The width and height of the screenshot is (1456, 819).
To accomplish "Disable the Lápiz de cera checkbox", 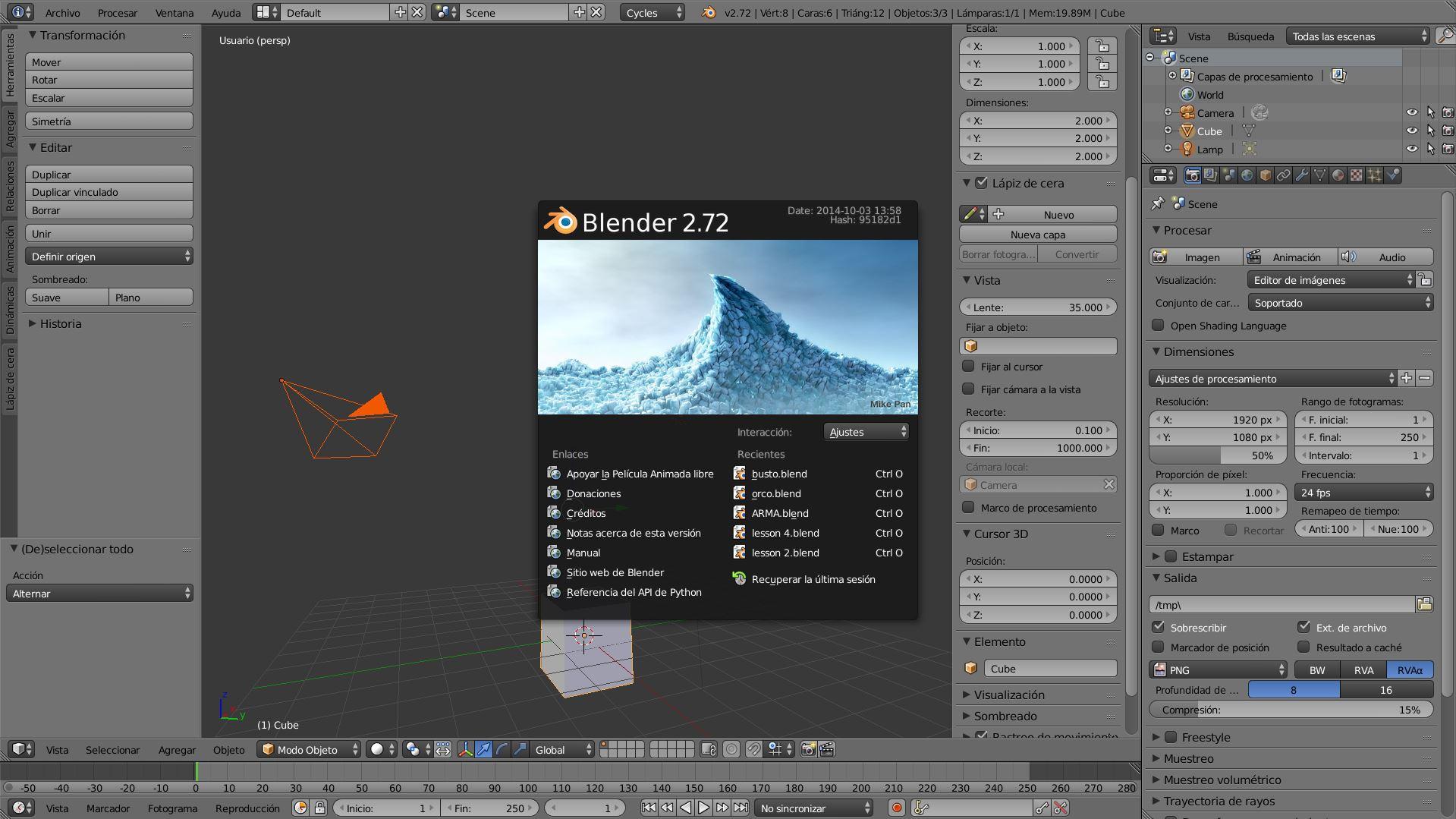I will (981, 183).
